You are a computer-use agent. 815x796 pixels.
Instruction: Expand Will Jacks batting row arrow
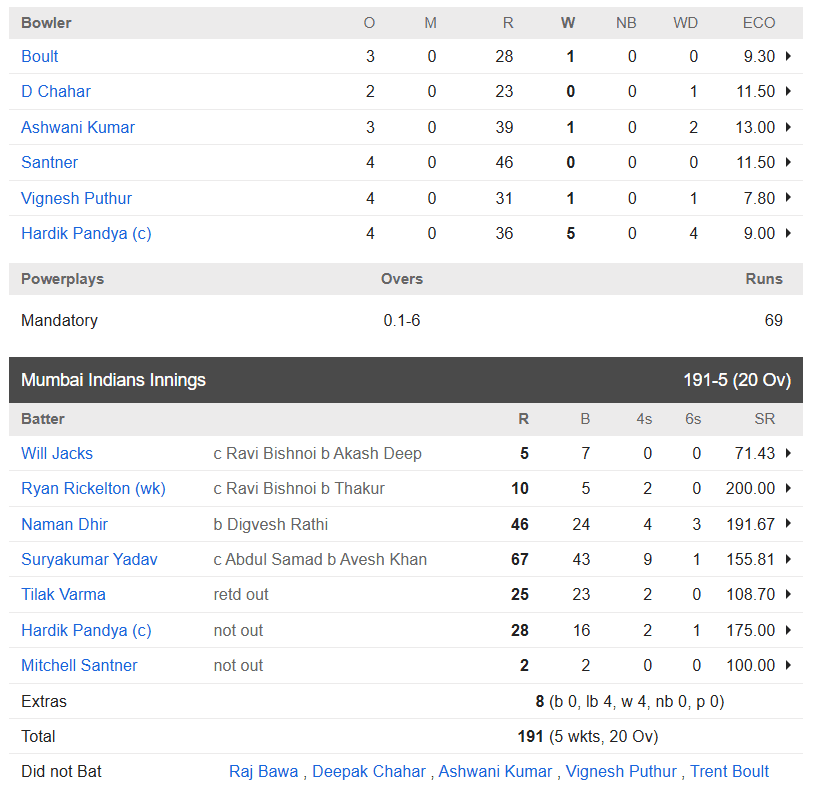(x=788, y=453)
